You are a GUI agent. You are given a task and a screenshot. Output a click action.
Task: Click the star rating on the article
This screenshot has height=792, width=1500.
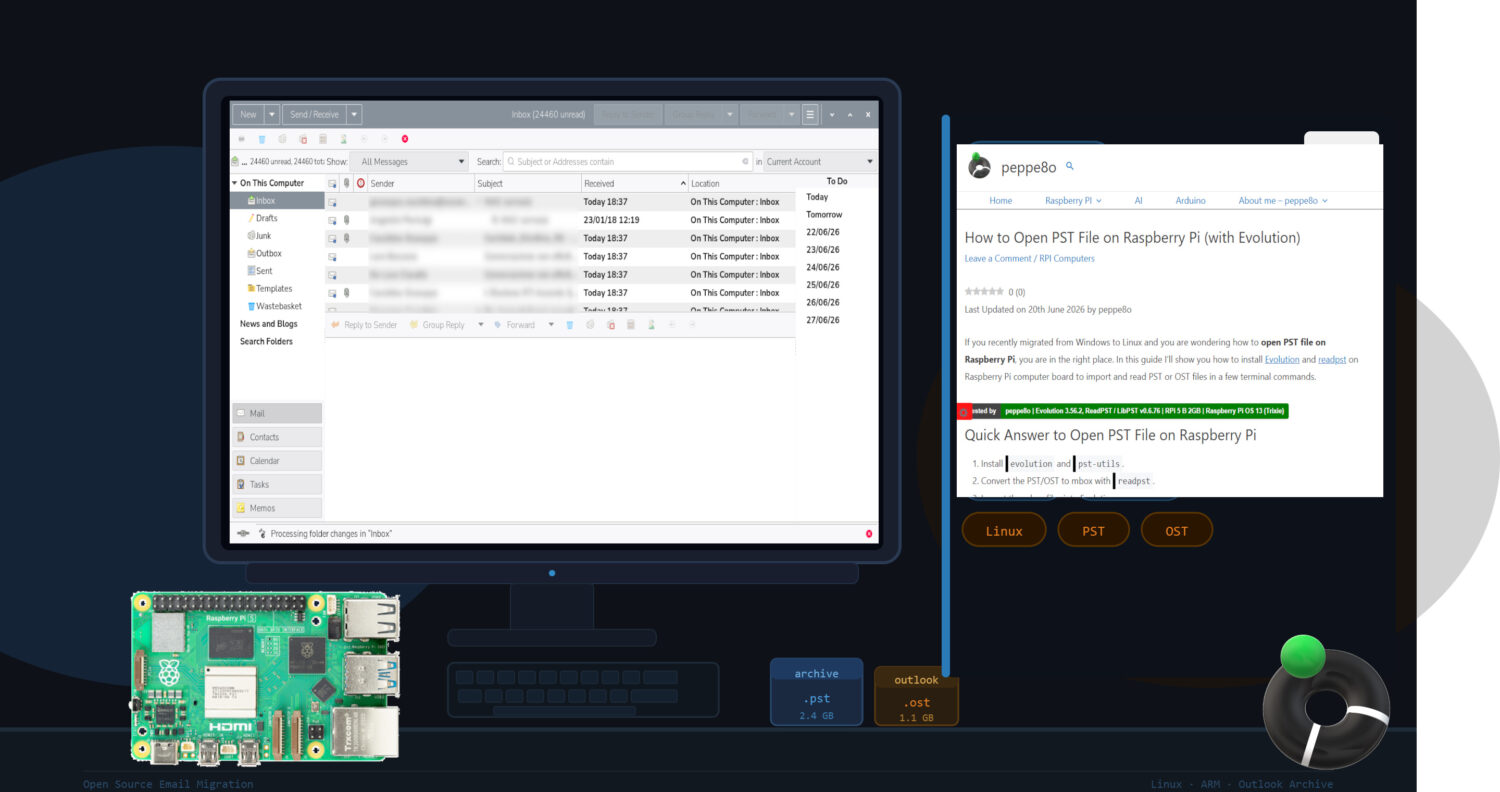[x=984, y=292]
